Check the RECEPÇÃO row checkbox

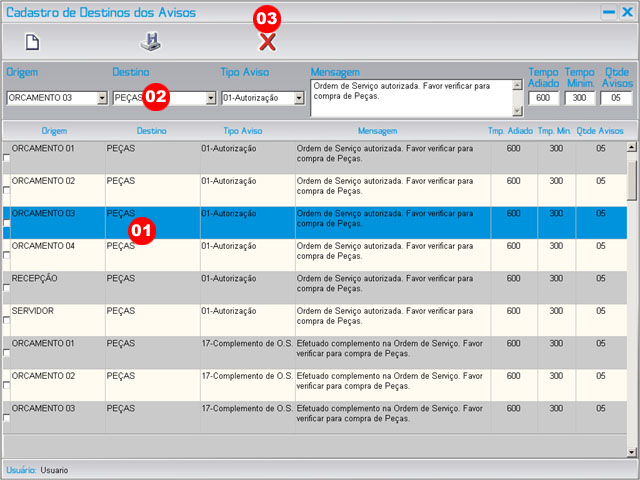click(8, 288)
